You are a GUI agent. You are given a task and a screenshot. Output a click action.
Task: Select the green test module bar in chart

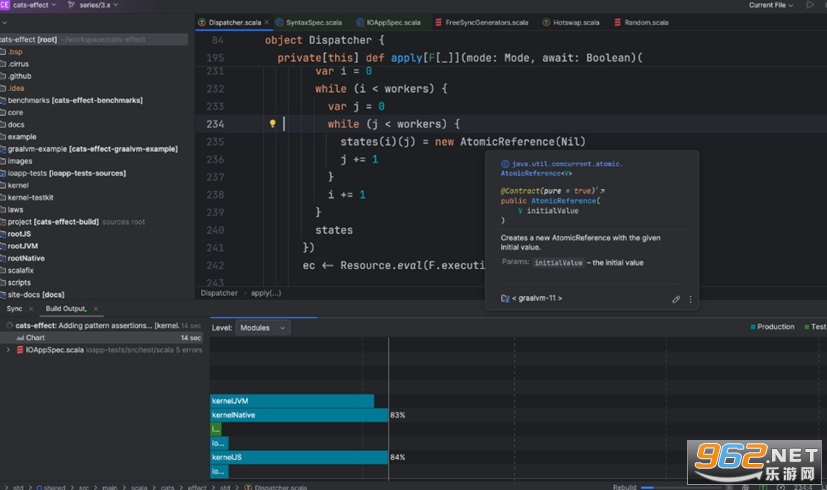pos(216,429)
